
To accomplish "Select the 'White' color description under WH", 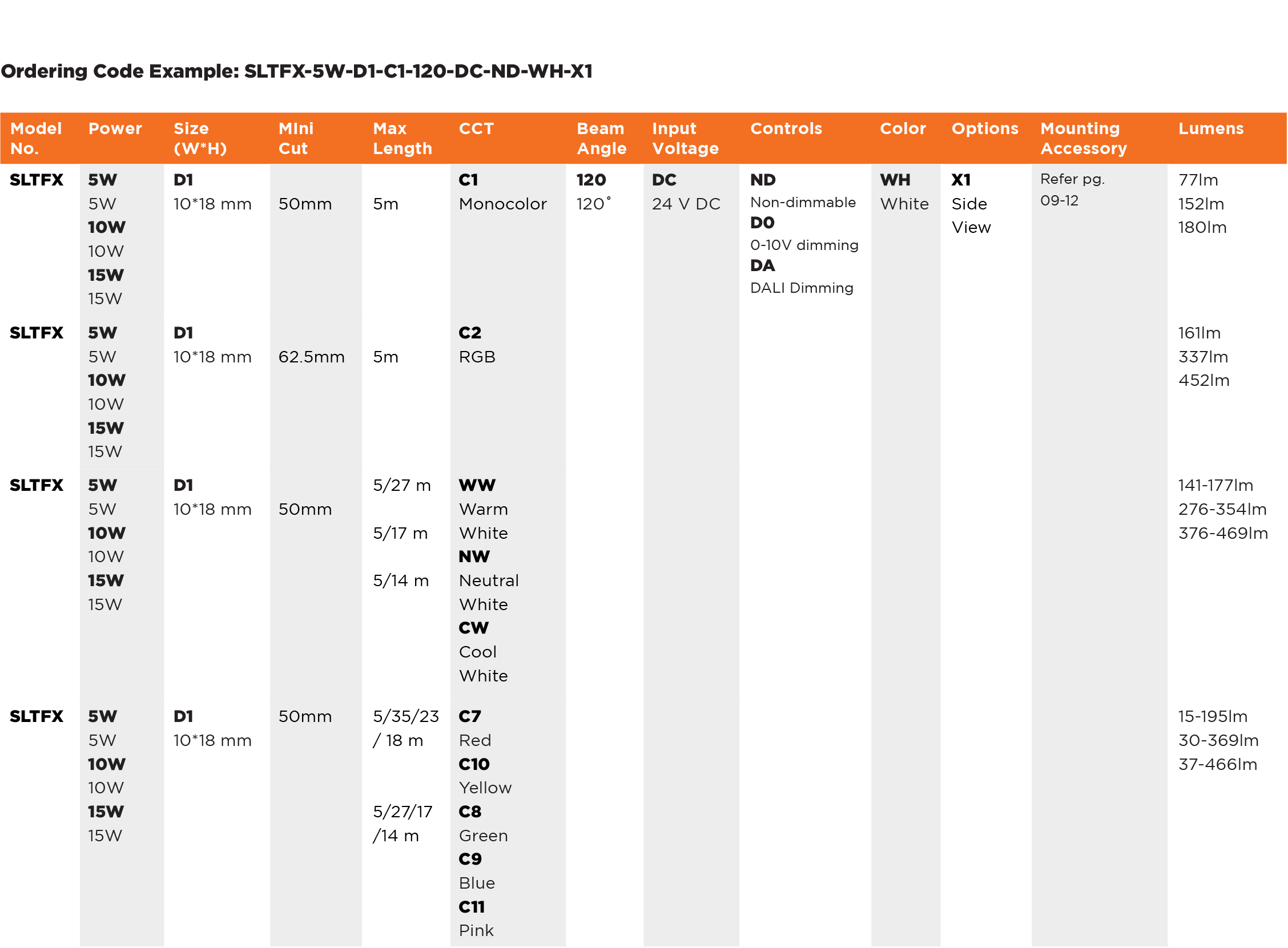I will (904, 204).
